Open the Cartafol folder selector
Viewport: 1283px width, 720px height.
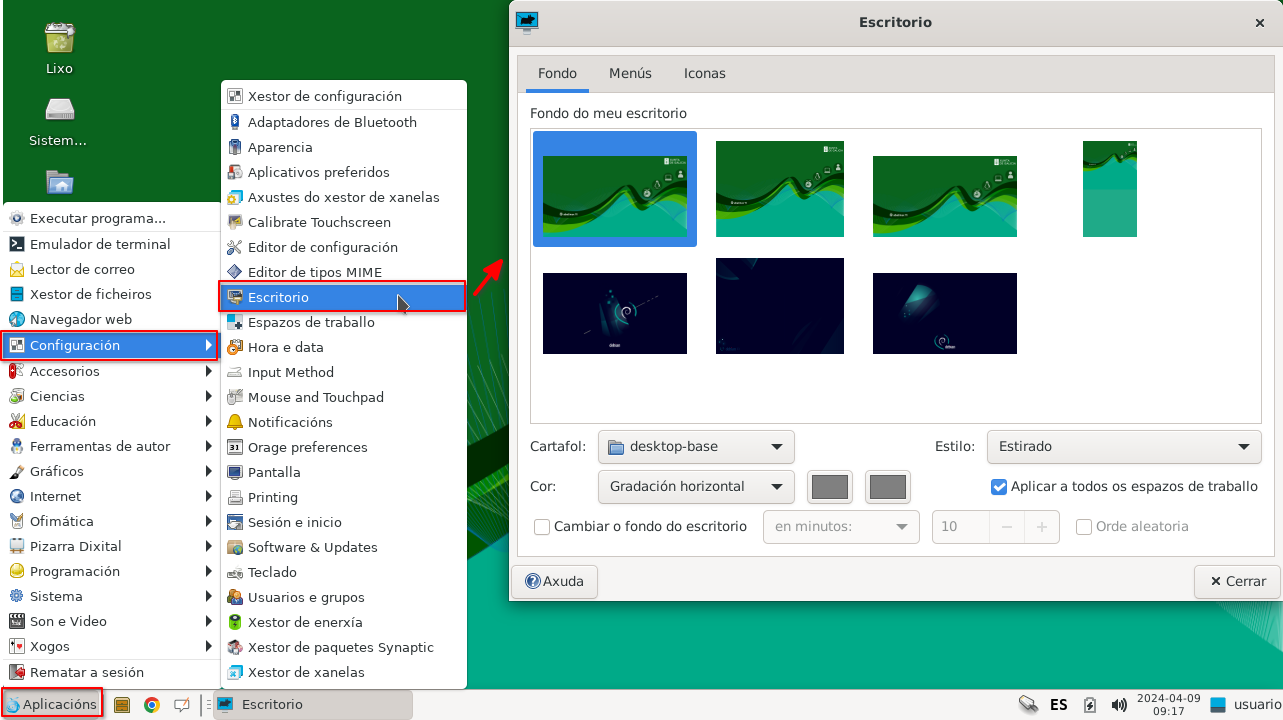(x=695, y=446)
